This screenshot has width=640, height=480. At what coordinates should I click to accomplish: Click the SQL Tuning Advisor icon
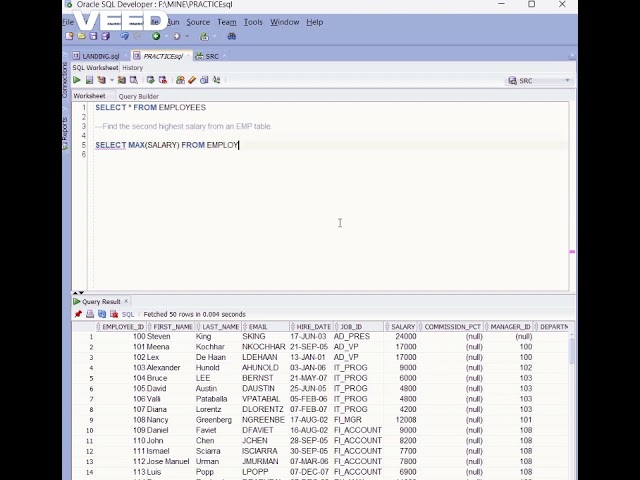(133, 80)
